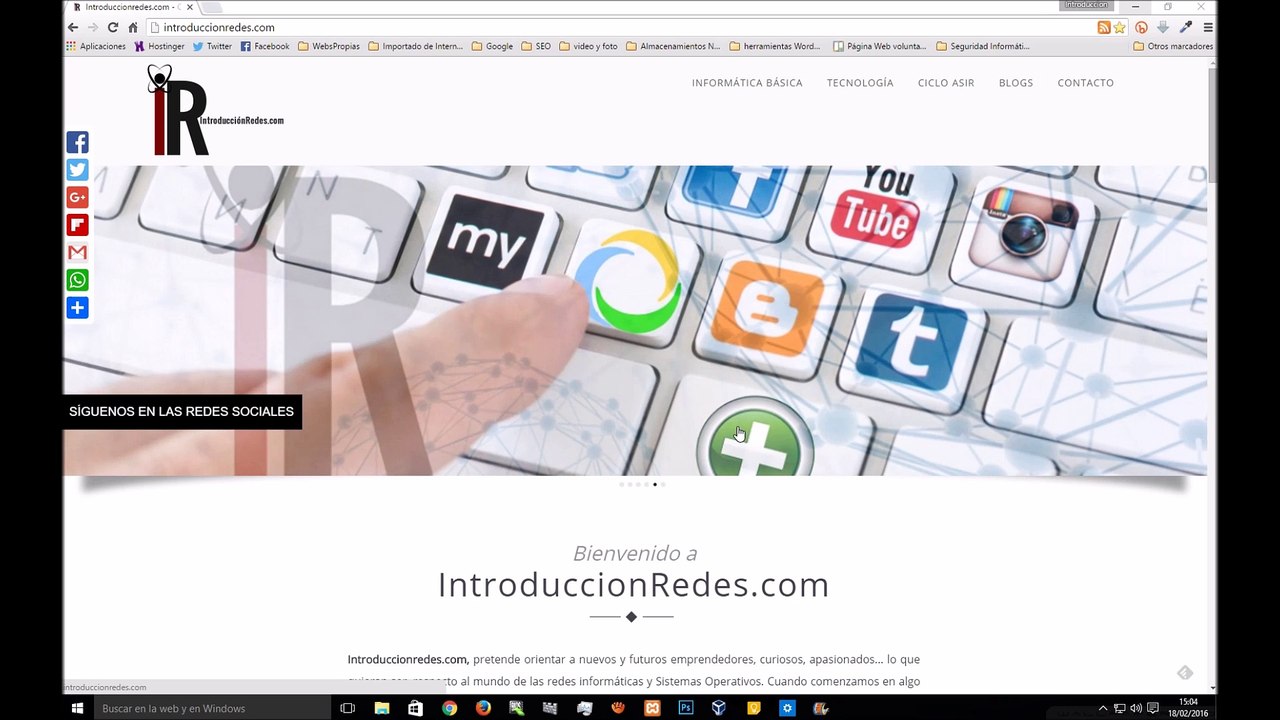Screen dimensions: 1280x720
Task: Show hidden system tray icons chevron
Action: click(1103, 708)
